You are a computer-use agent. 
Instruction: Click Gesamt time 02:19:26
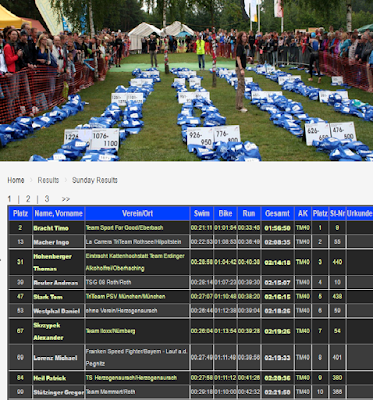277,332
